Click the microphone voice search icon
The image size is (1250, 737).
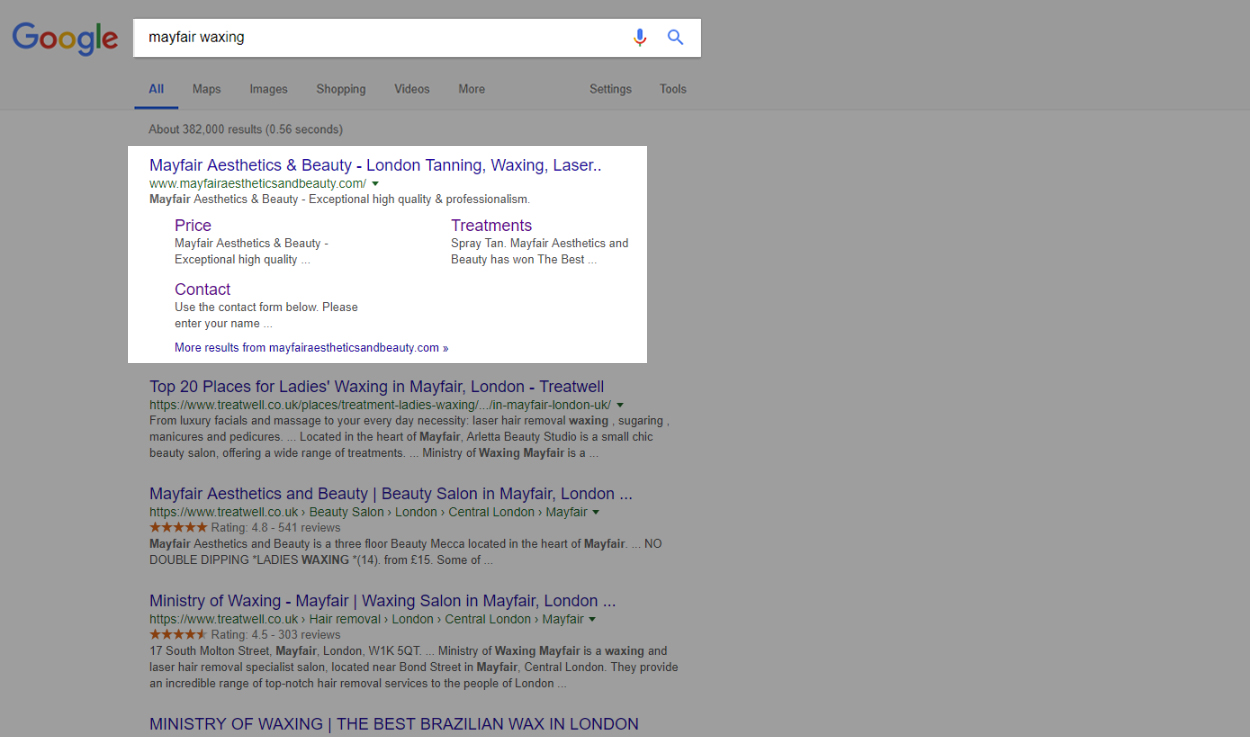pos(640,38)
